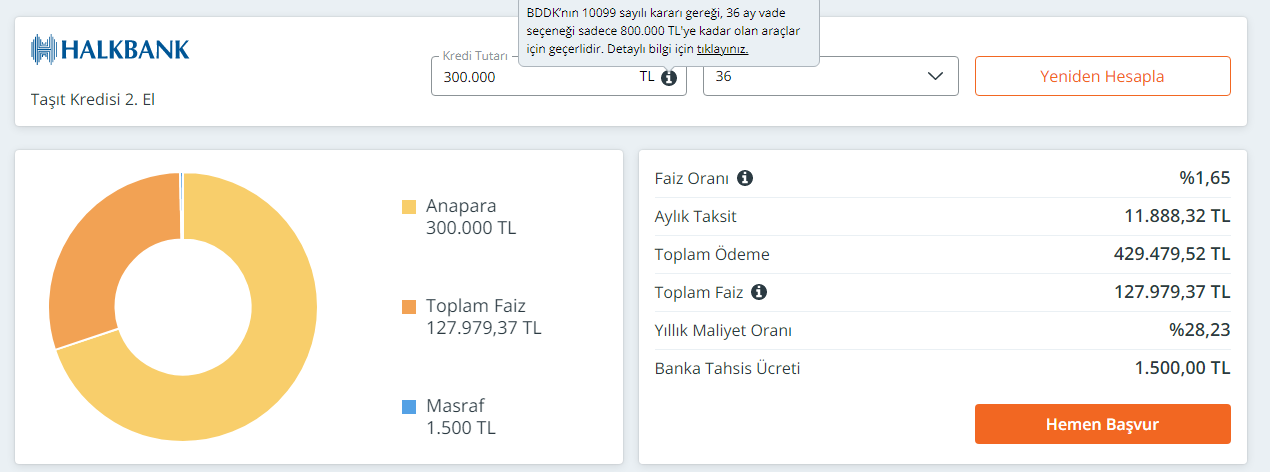
Task: Click the yellow Anapara legend swatch
Action: pos(409,207)
